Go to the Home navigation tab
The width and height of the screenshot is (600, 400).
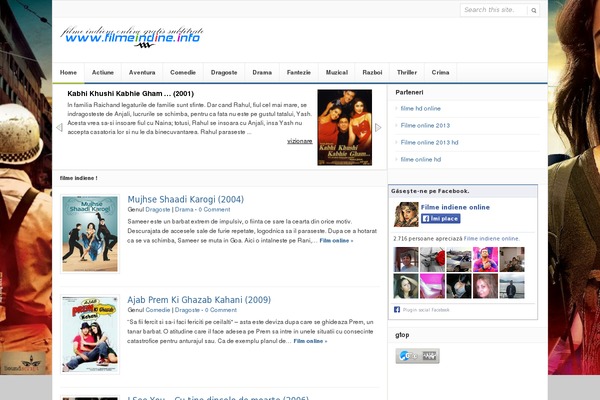coord(68,73)
